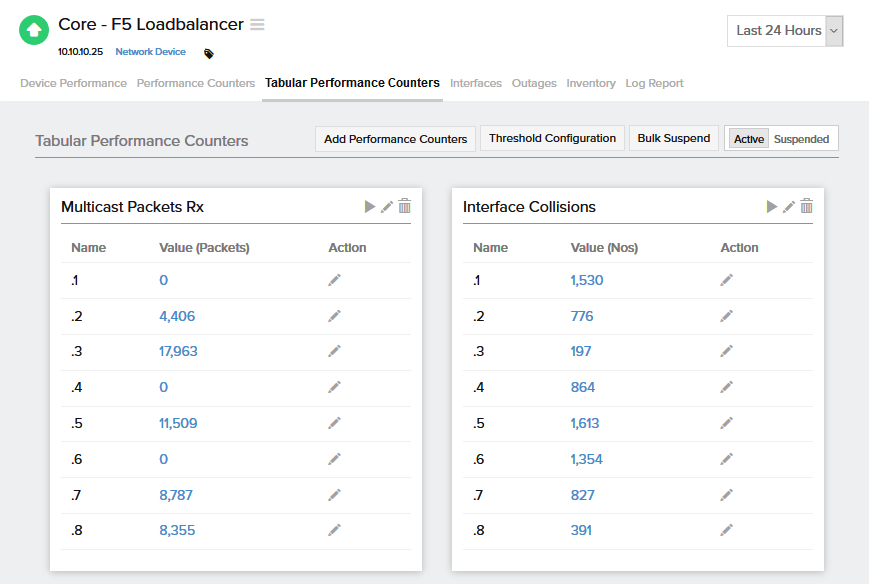Run the Interface Collisions play icon
The width and height of the screenshot is (869, 584).
pos(772,206)
